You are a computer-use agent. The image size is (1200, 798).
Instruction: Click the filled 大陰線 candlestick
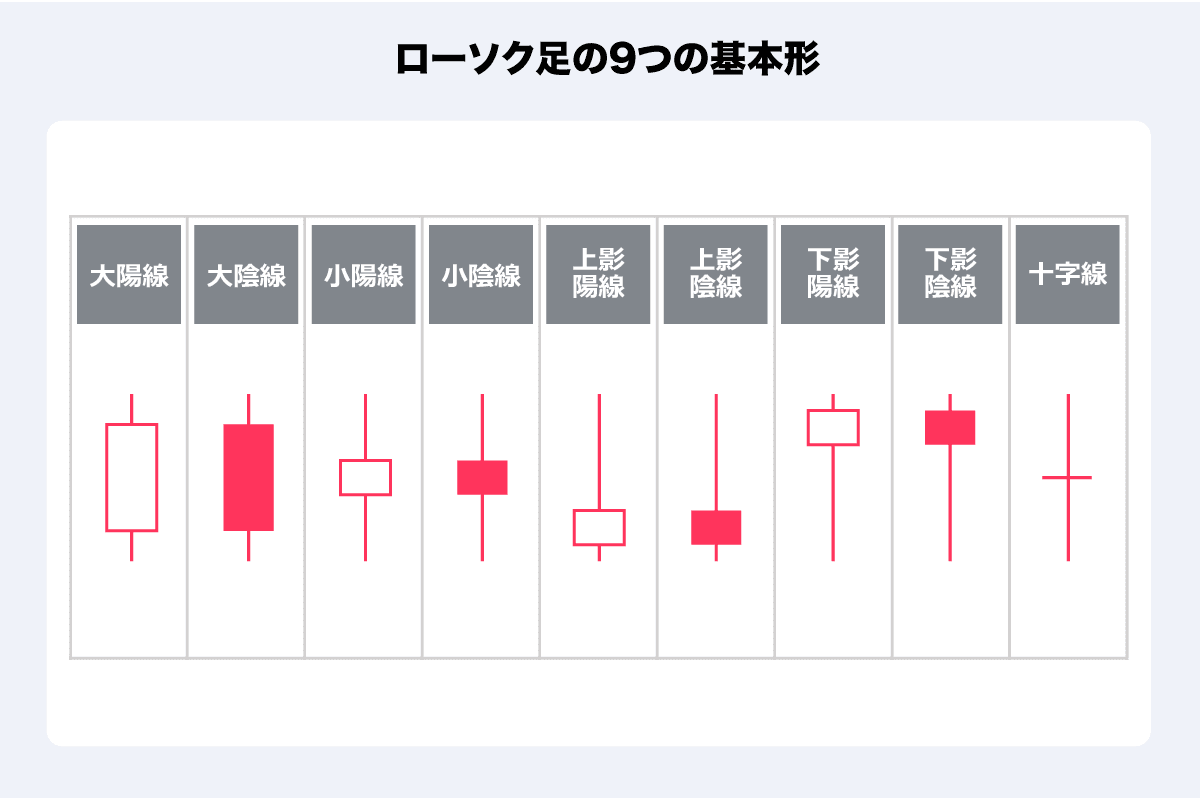[248, 478]
